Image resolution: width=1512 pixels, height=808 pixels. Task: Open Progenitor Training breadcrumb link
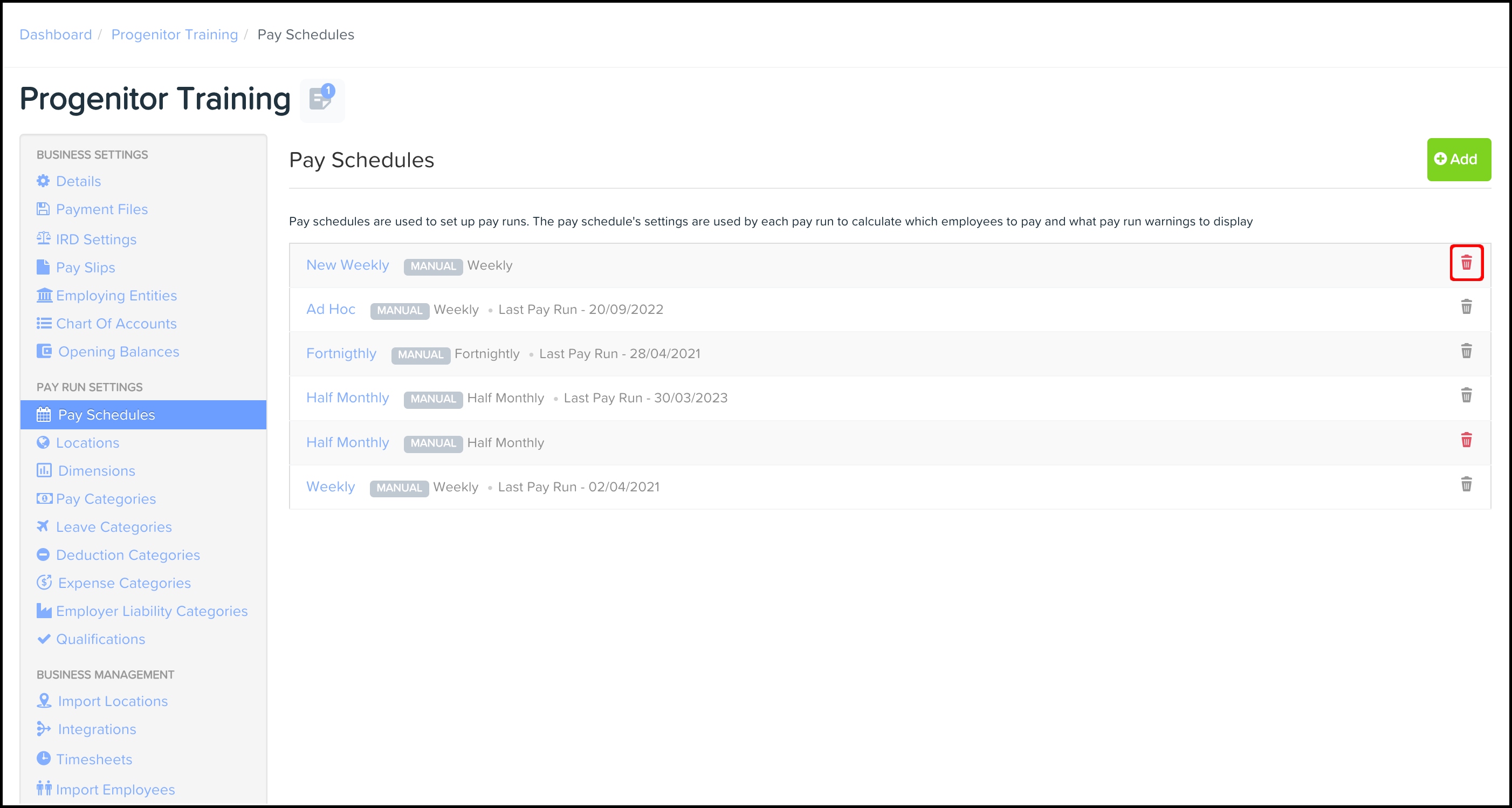coord(174,35)
